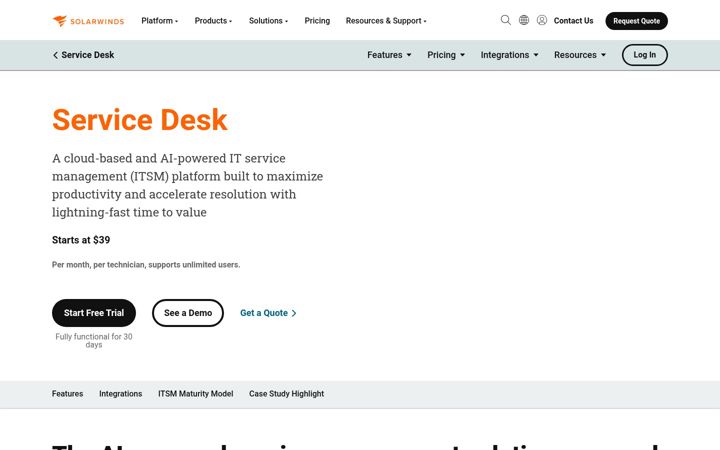Image resolution: width=720 pixels, height=450 pixels.
Task: Click the Request Quote button
Action: point(636,21)
